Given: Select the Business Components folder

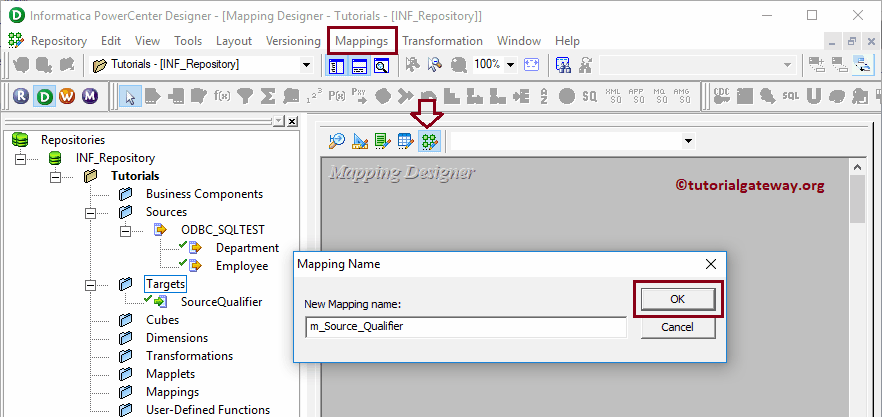Looking at the screenshot, I should 204,194.
